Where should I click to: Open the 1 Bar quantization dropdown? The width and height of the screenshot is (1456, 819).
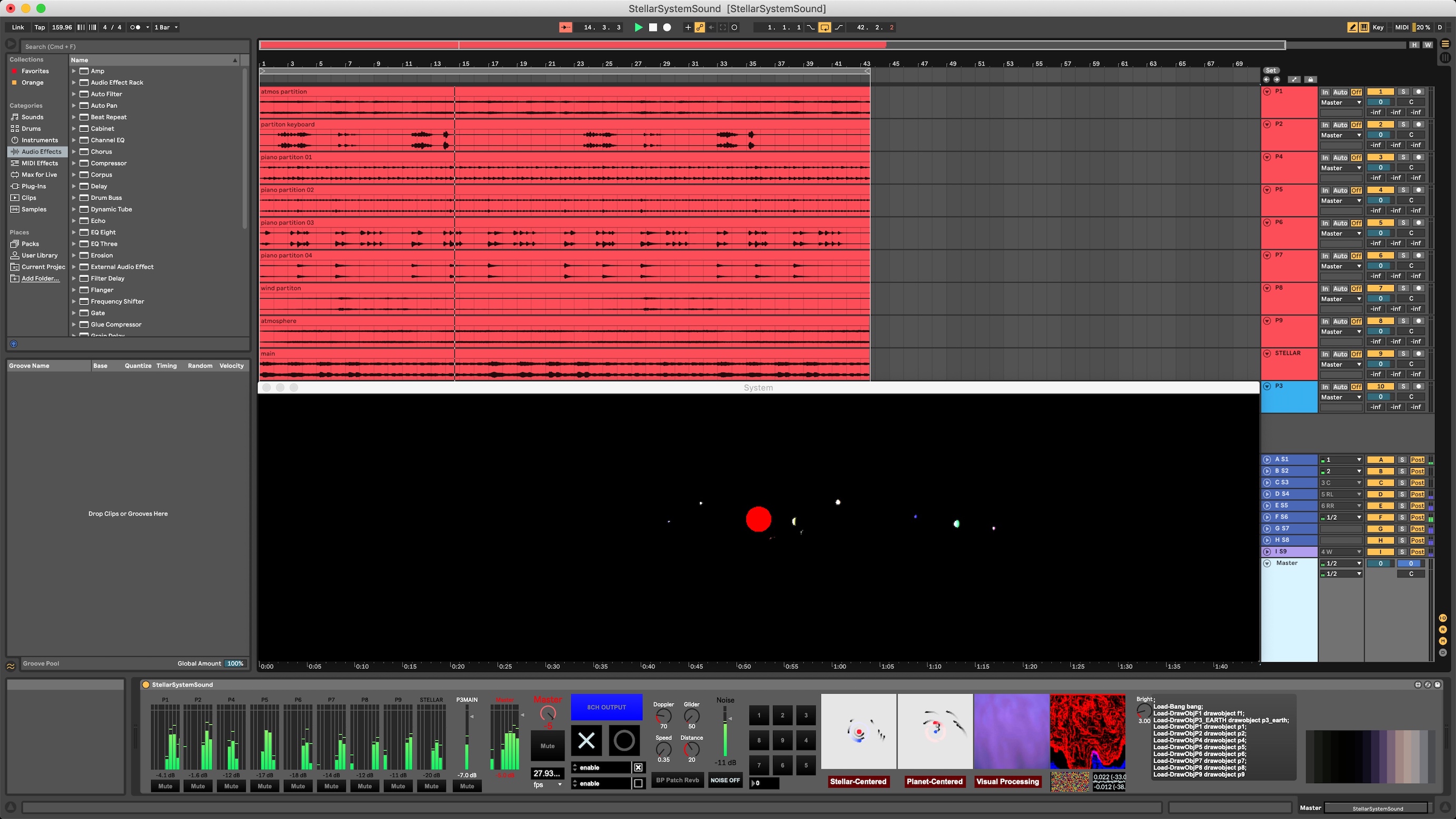coord(166,27)
